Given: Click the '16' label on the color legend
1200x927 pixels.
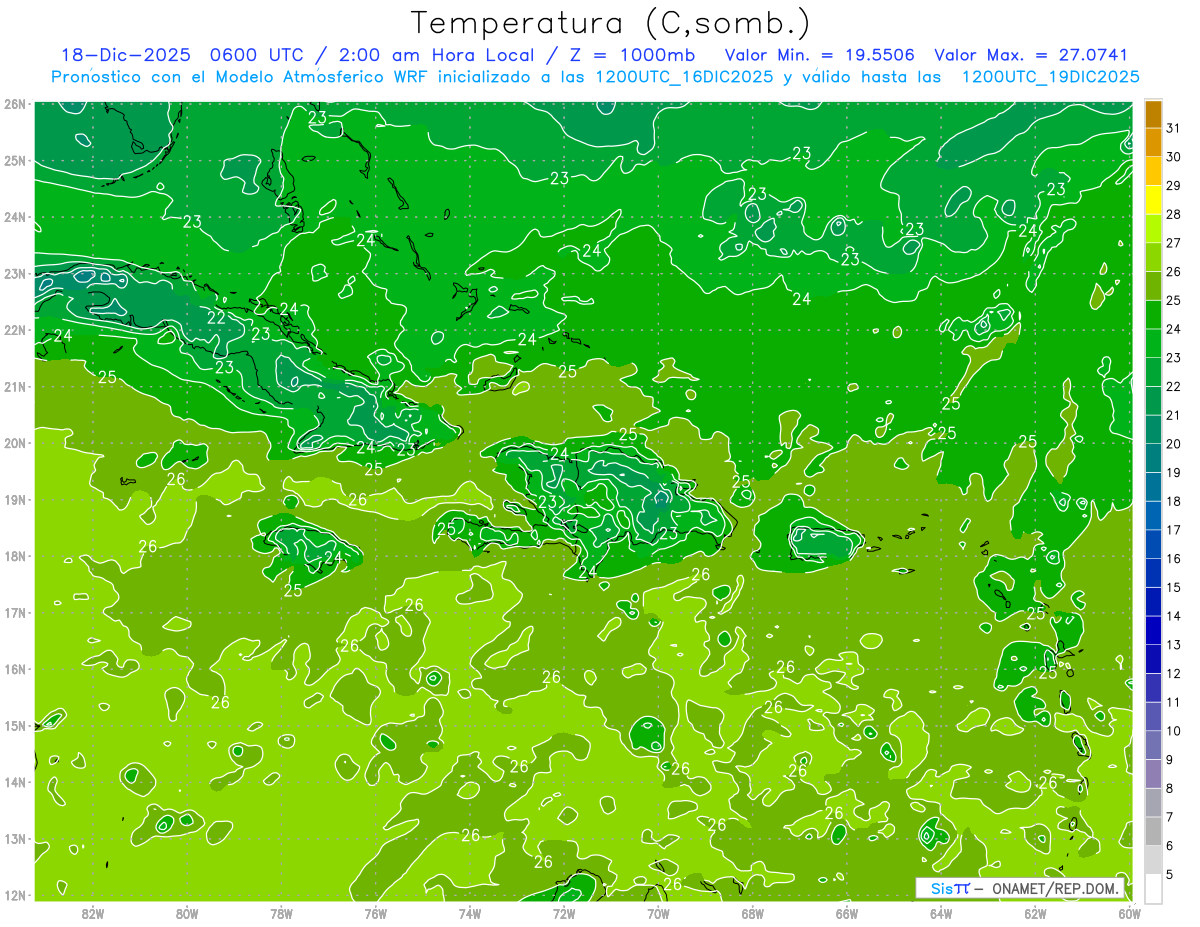Looking at the screenshot, I should [1174, 559].
